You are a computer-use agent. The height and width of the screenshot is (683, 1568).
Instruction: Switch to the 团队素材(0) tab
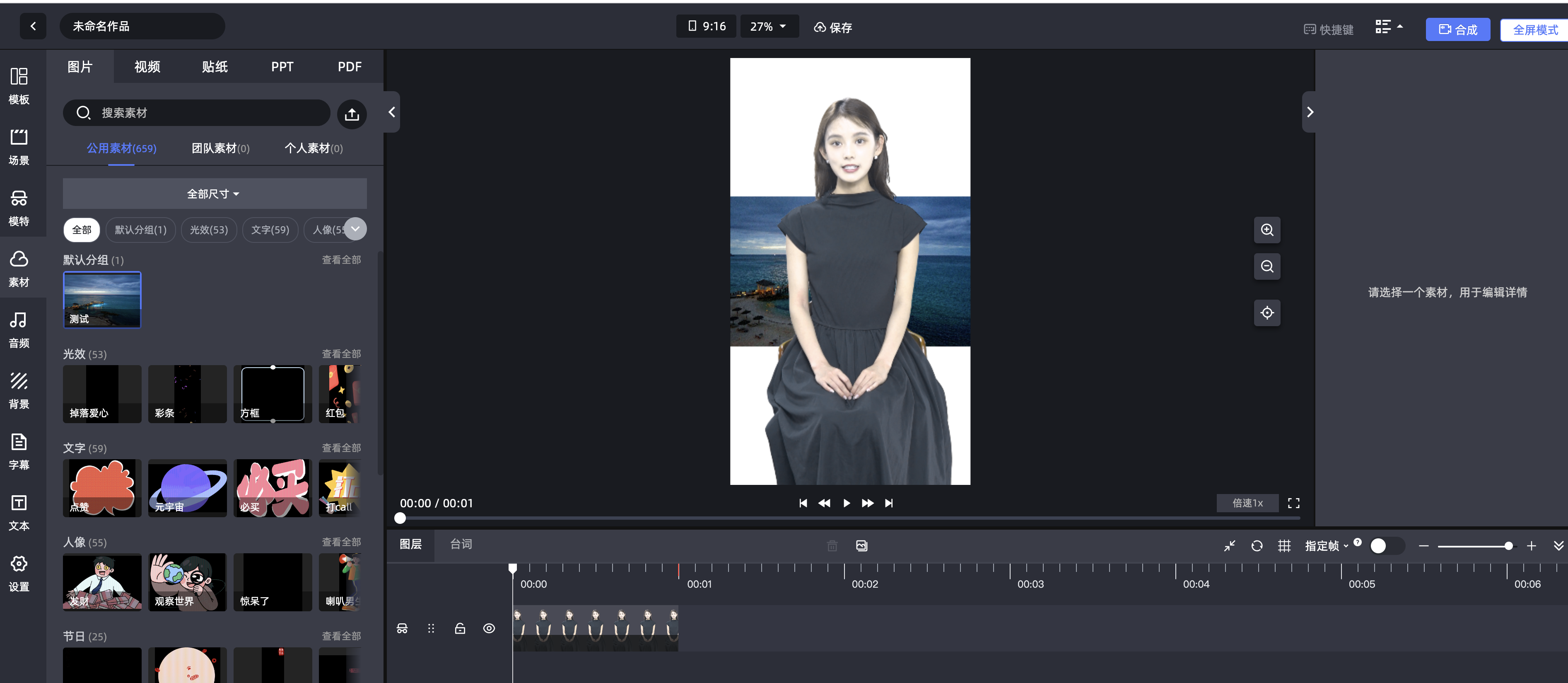pyautogui.click(x=220, y=148)
